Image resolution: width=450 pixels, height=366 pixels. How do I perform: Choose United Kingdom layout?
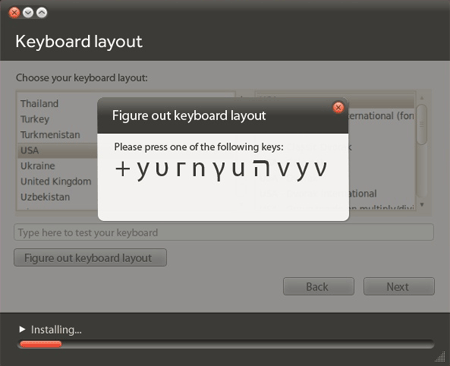[x=57, y=181]
